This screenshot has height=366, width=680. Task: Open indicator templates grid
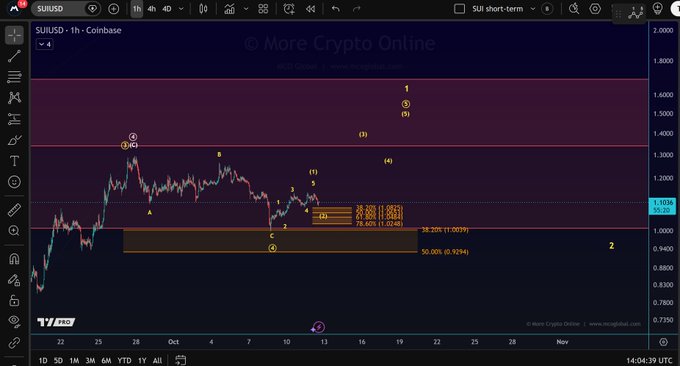pos(263,9)
